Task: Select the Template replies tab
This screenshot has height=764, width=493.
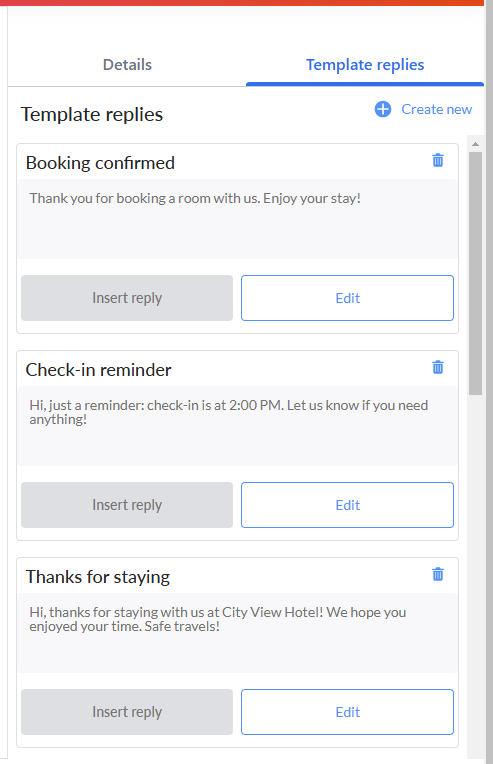Action: click(365, 65)
